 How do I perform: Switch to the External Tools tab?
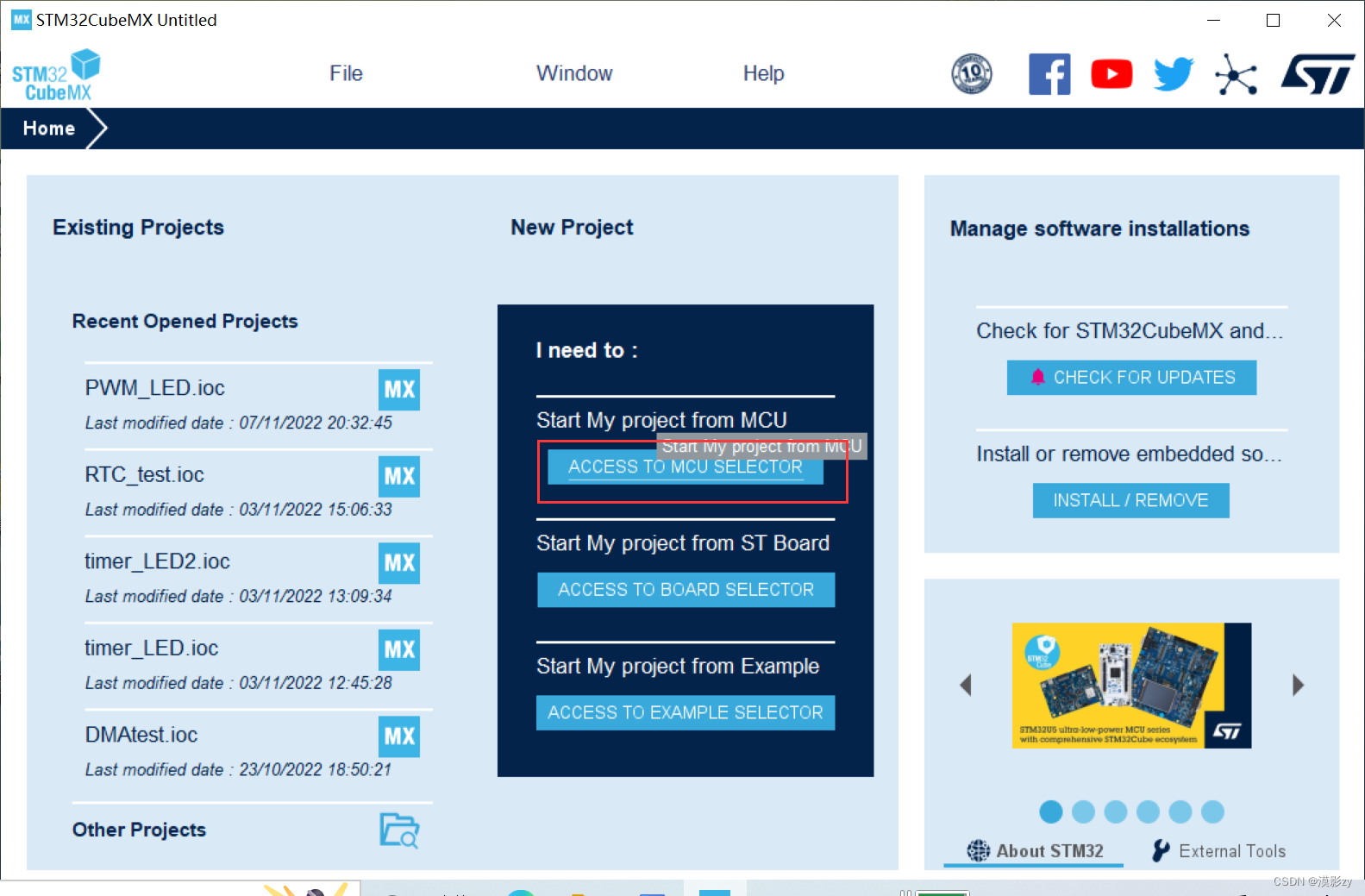(x=1219, y=851)
